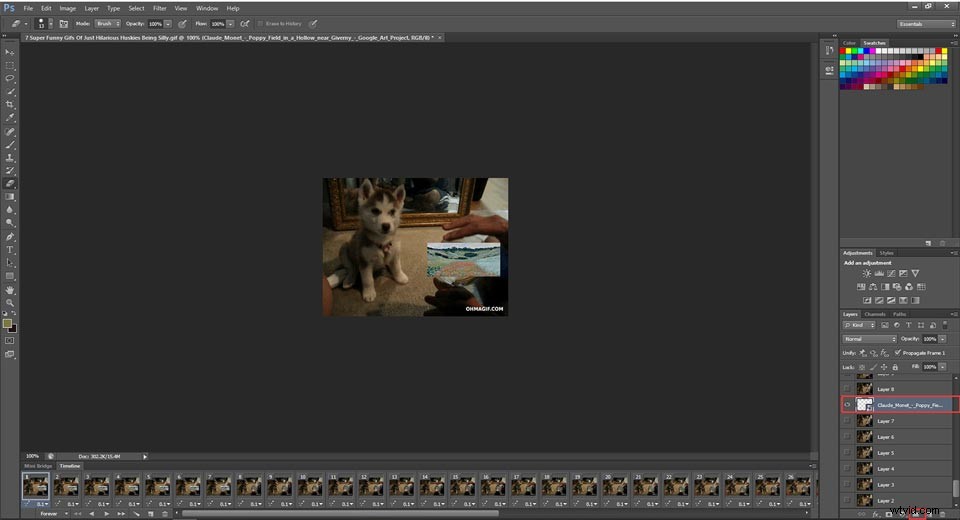Viewport: 960px width, 520px height.
Task: Open the Image menu
Action: [67, 9]
